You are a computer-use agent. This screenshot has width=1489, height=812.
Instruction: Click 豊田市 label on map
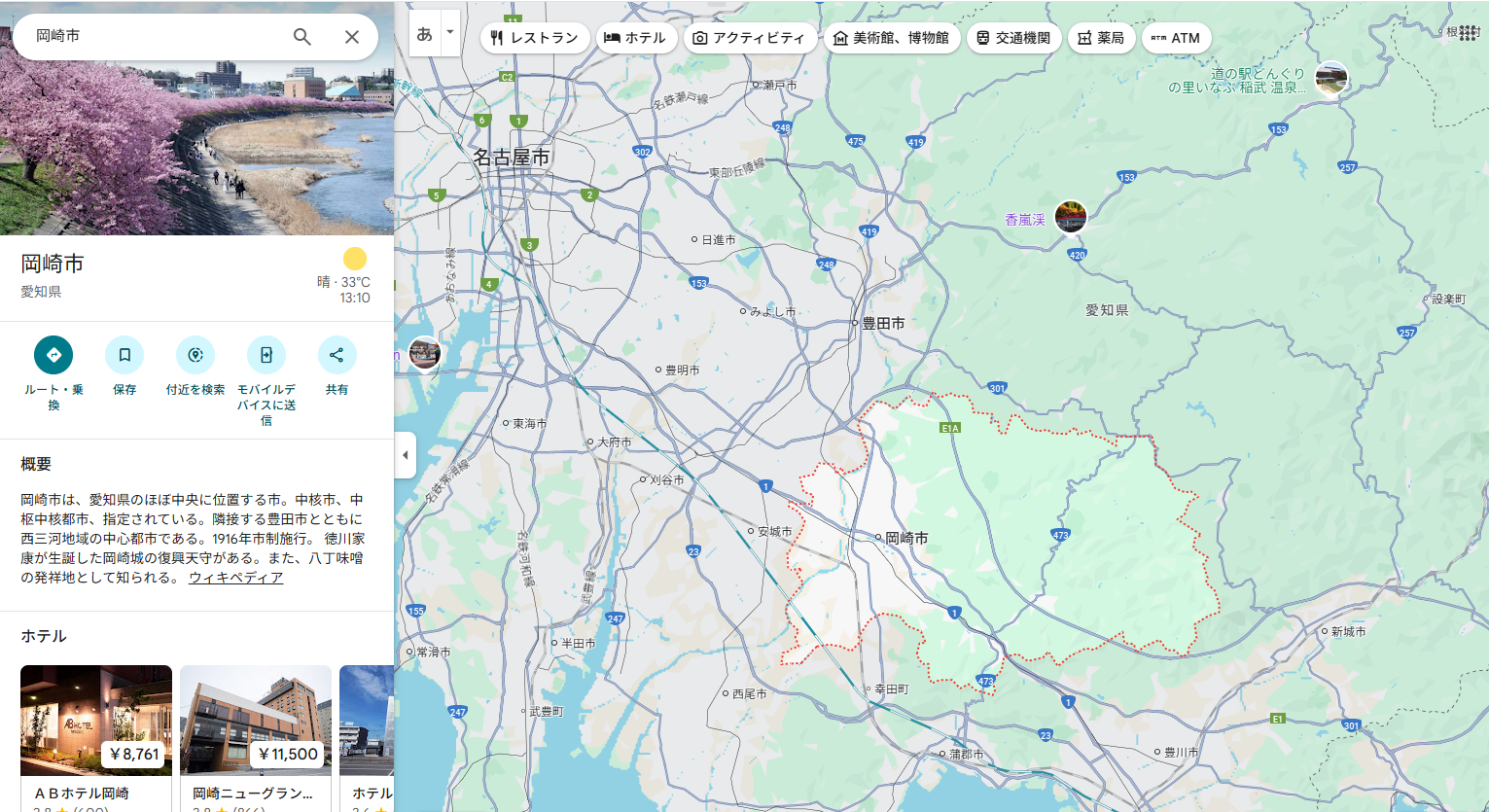pos(883,323)
